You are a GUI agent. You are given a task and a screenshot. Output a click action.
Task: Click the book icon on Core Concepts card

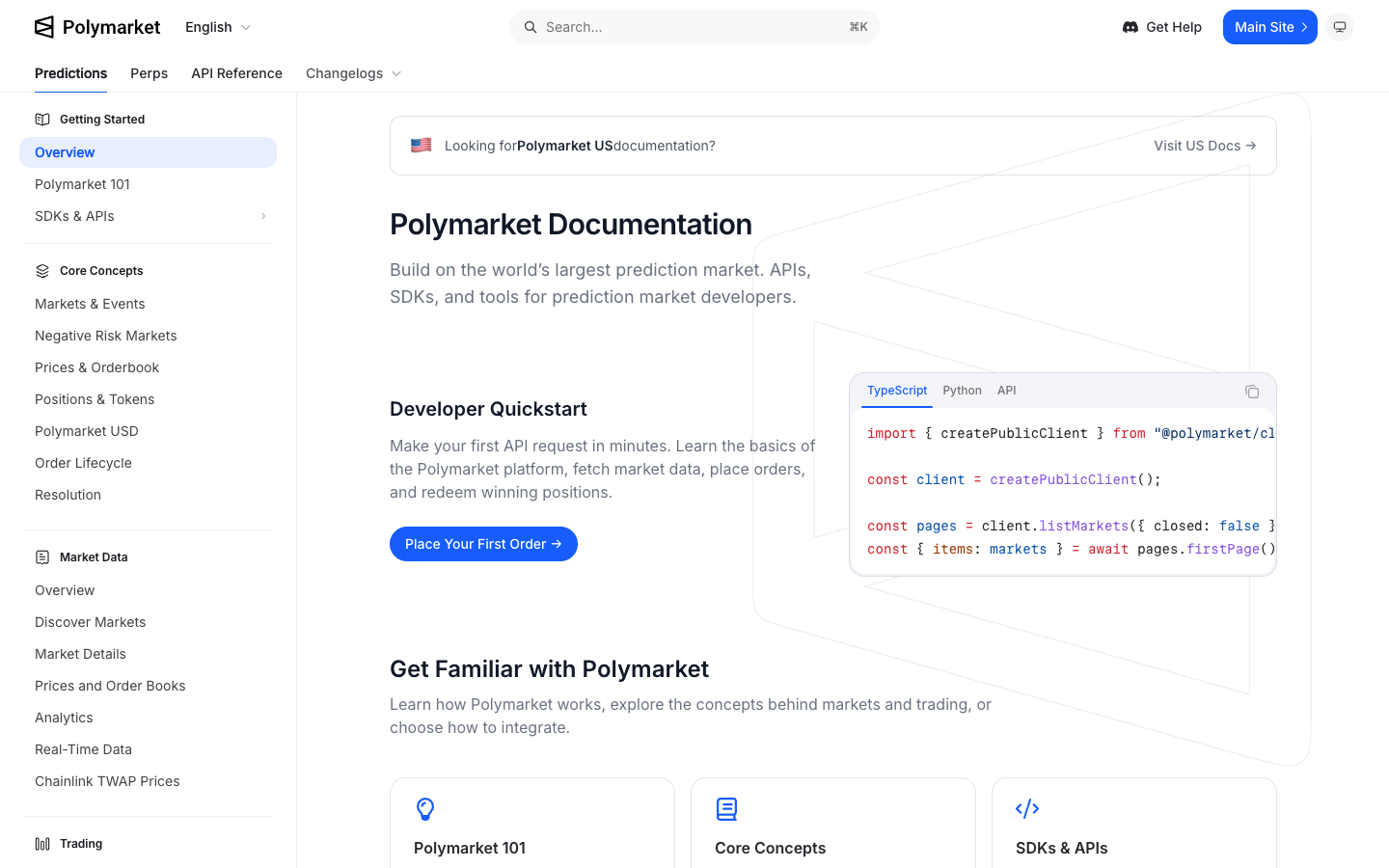tap(726, 809)
